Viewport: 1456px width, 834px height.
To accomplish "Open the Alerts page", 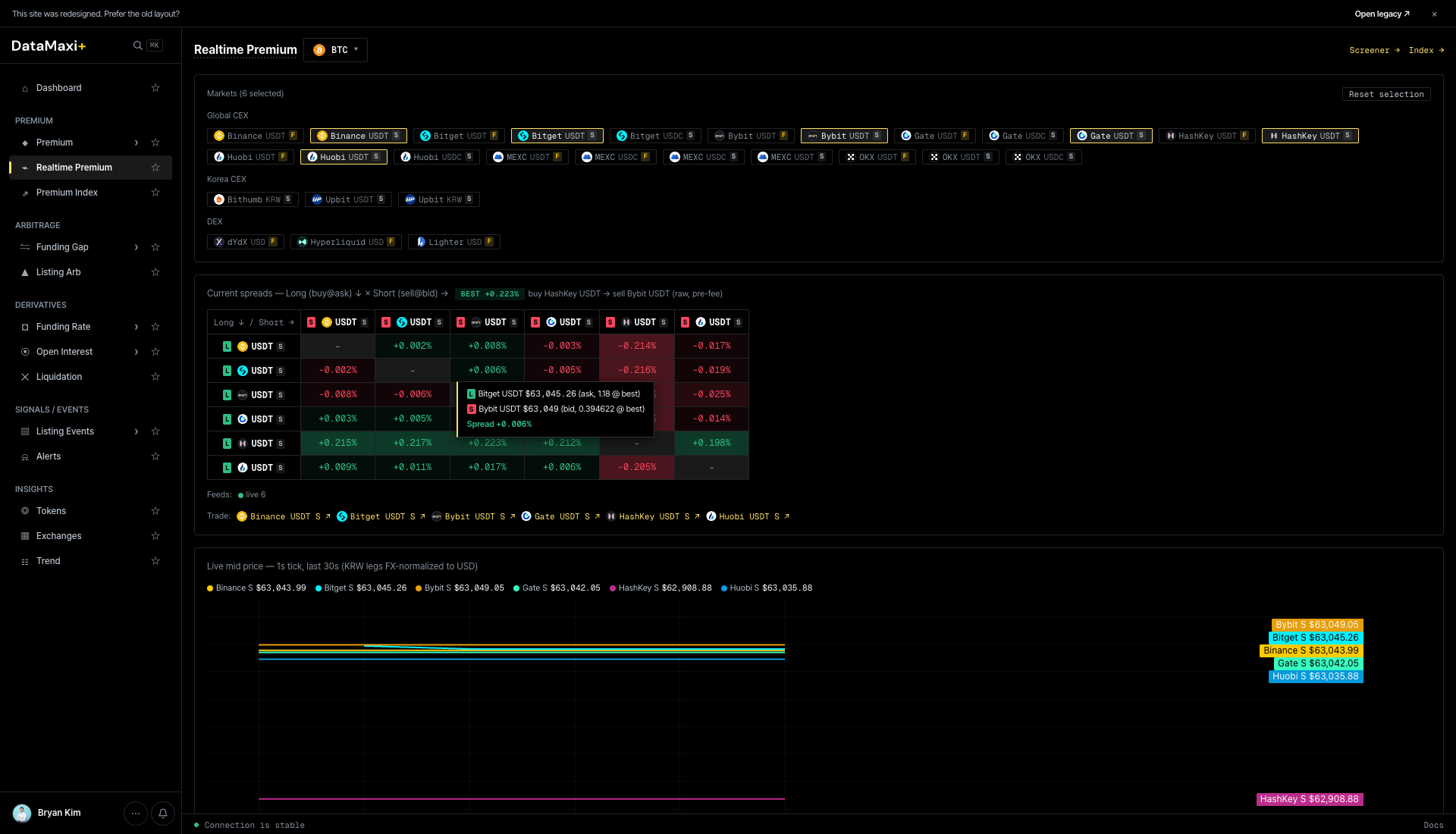I will (x=49, y=456).
